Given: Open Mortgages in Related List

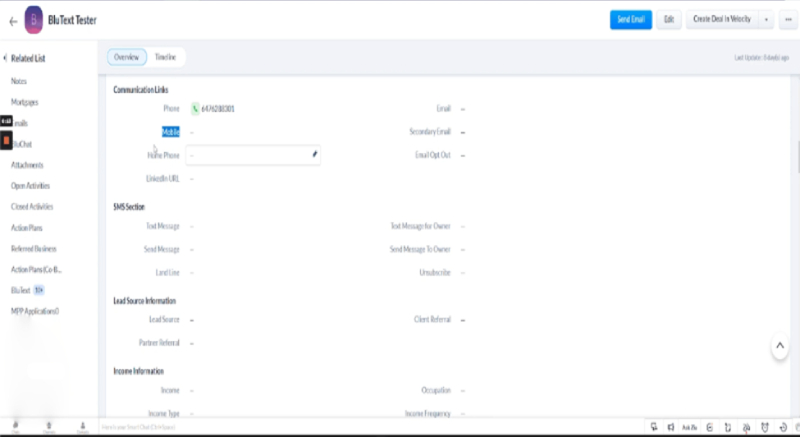Looking at the screenshot, I should coord(24,102).
